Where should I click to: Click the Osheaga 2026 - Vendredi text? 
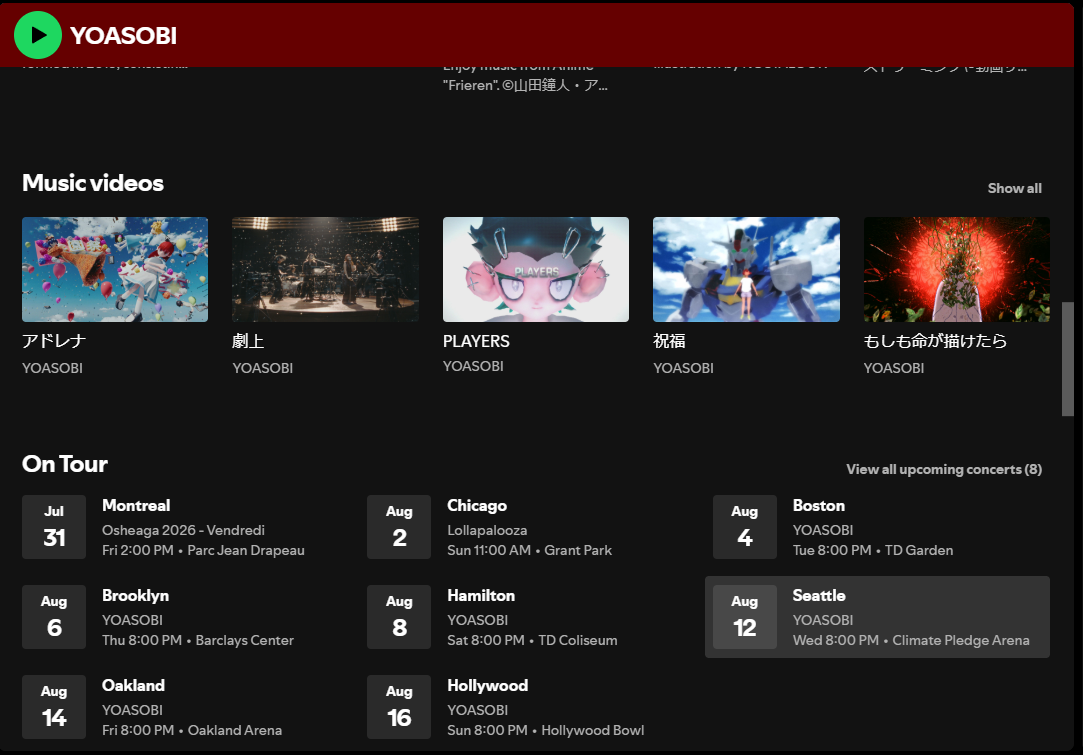[x=183, y=531]
